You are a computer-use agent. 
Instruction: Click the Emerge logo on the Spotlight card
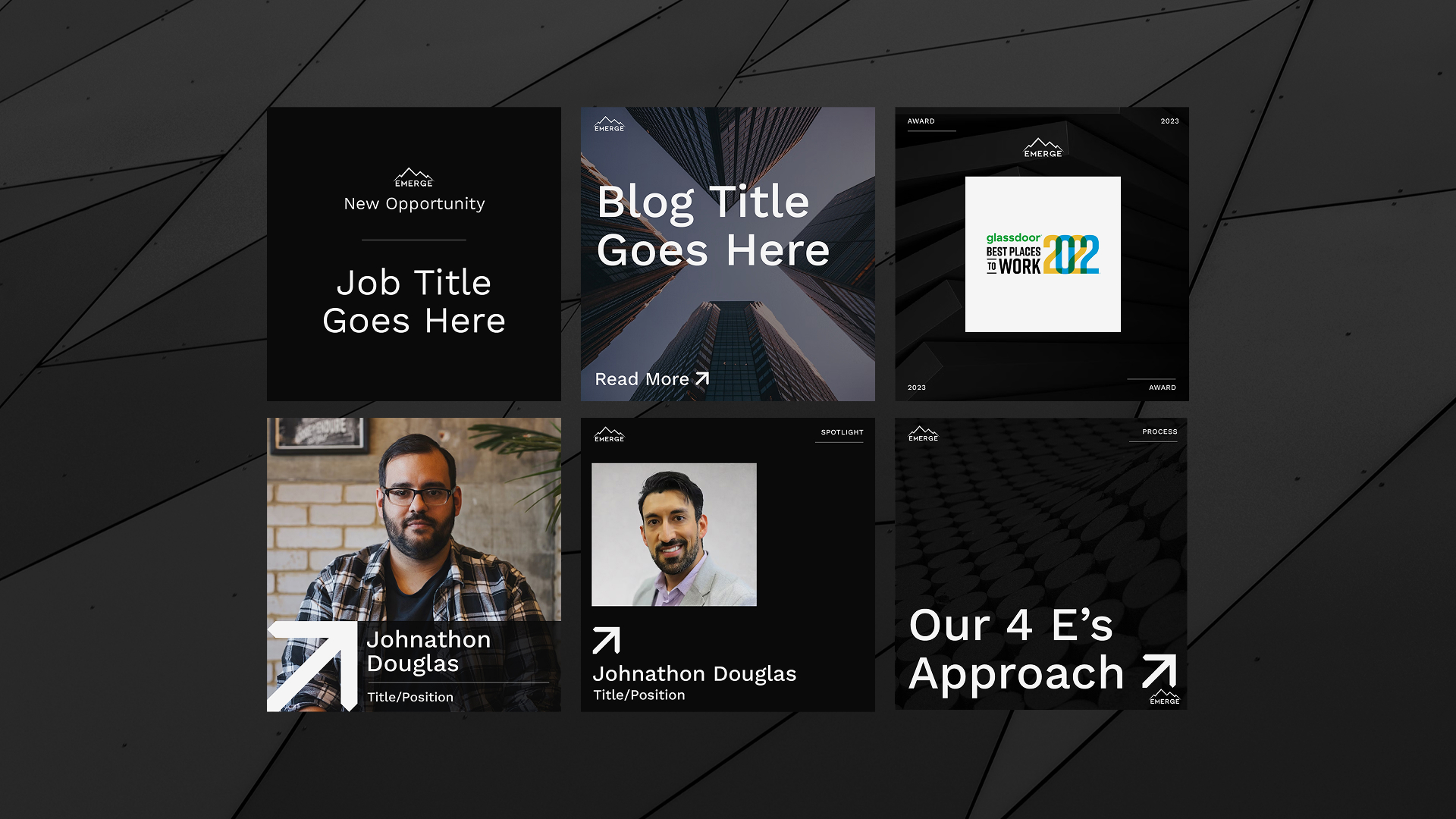tap(609, 434)
